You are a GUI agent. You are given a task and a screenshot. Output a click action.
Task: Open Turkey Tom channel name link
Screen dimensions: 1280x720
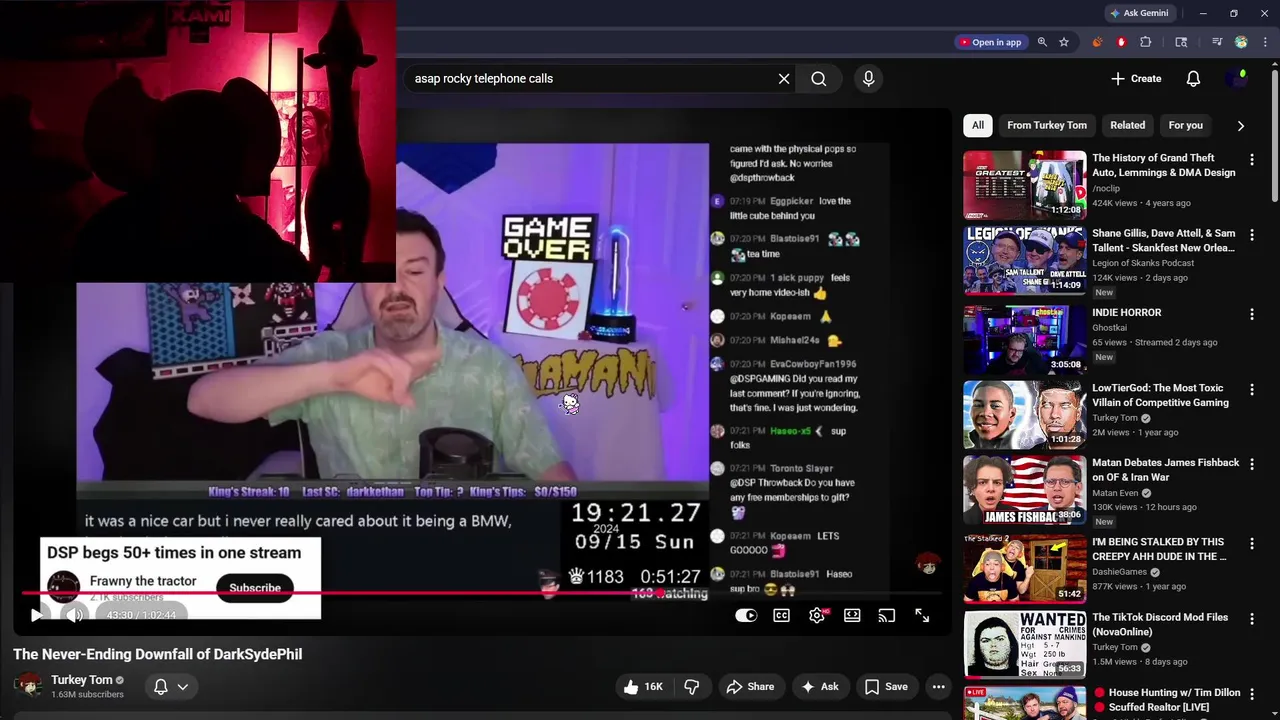(x=81, y=680)
